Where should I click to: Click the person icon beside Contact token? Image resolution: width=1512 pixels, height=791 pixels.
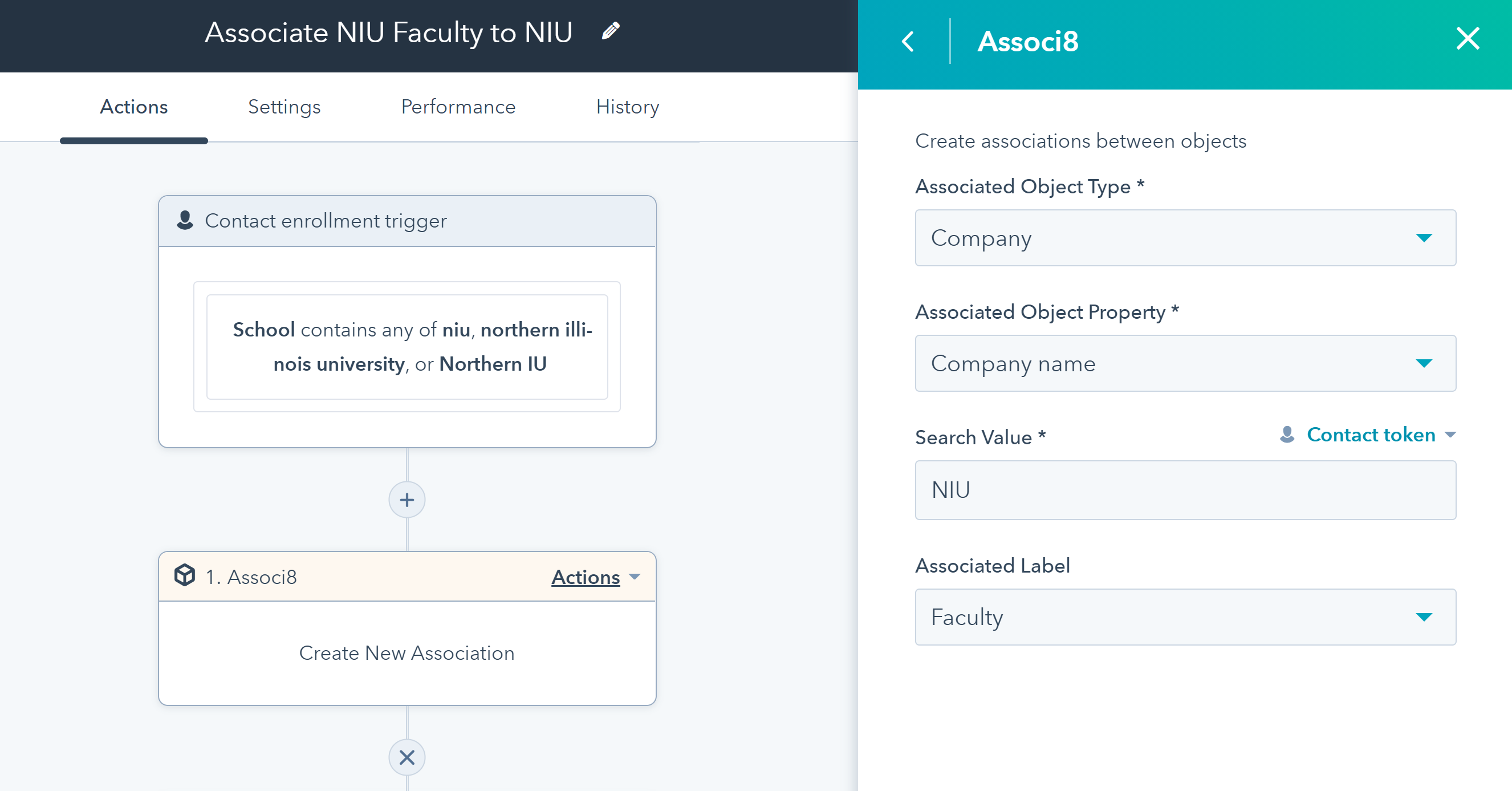coord(1287,435)
